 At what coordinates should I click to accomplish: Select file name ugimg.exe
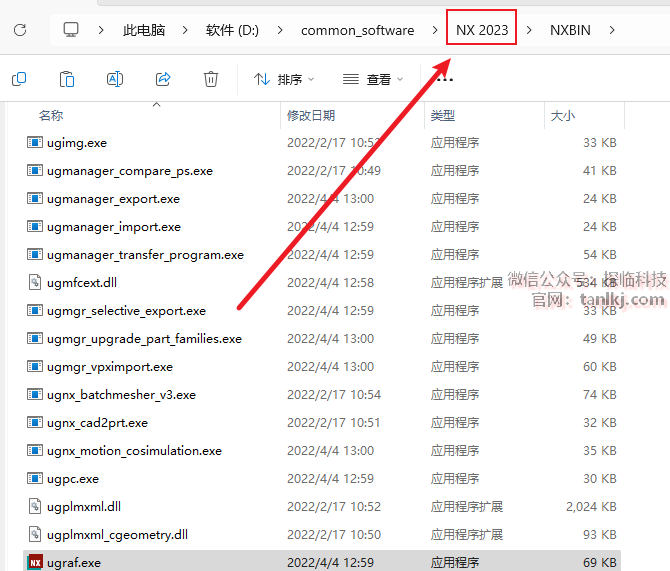pos(77,143)
